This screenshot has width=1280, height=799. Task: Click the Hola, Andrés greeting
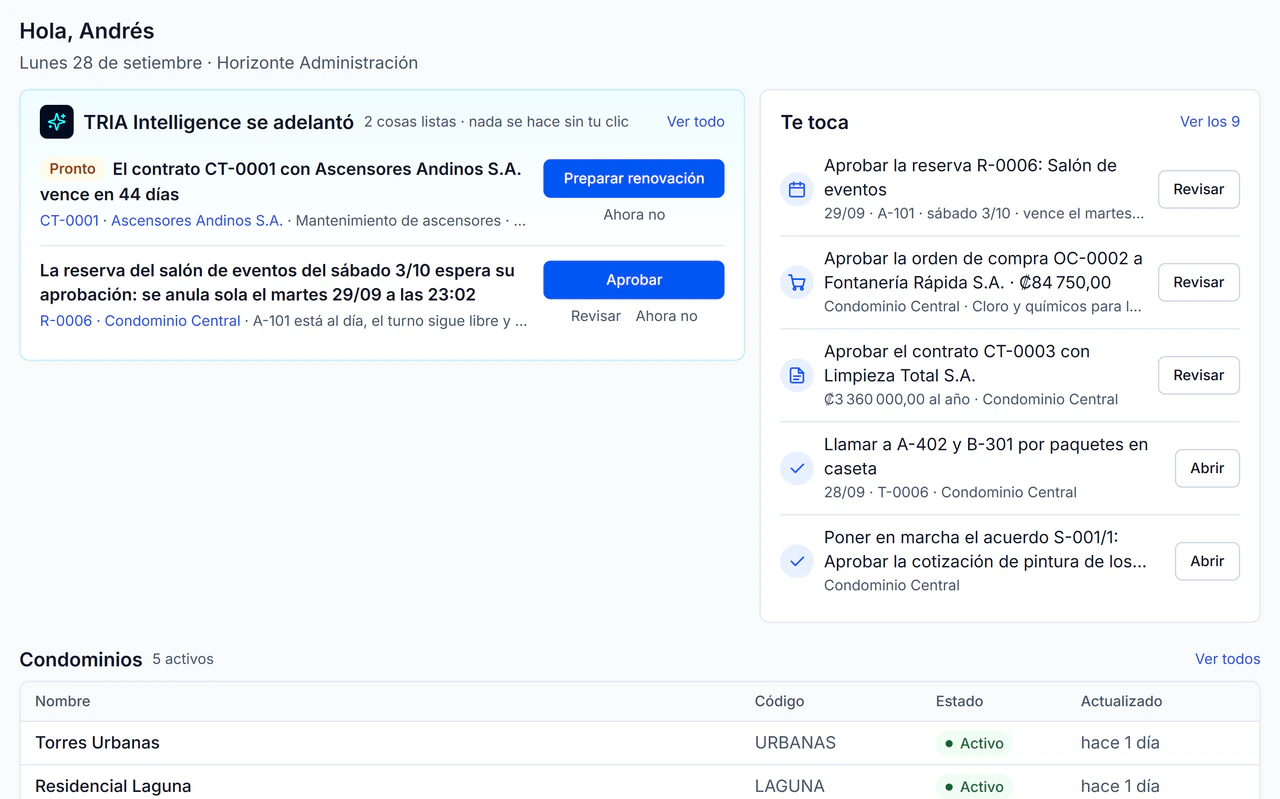(x=87, y=31)
